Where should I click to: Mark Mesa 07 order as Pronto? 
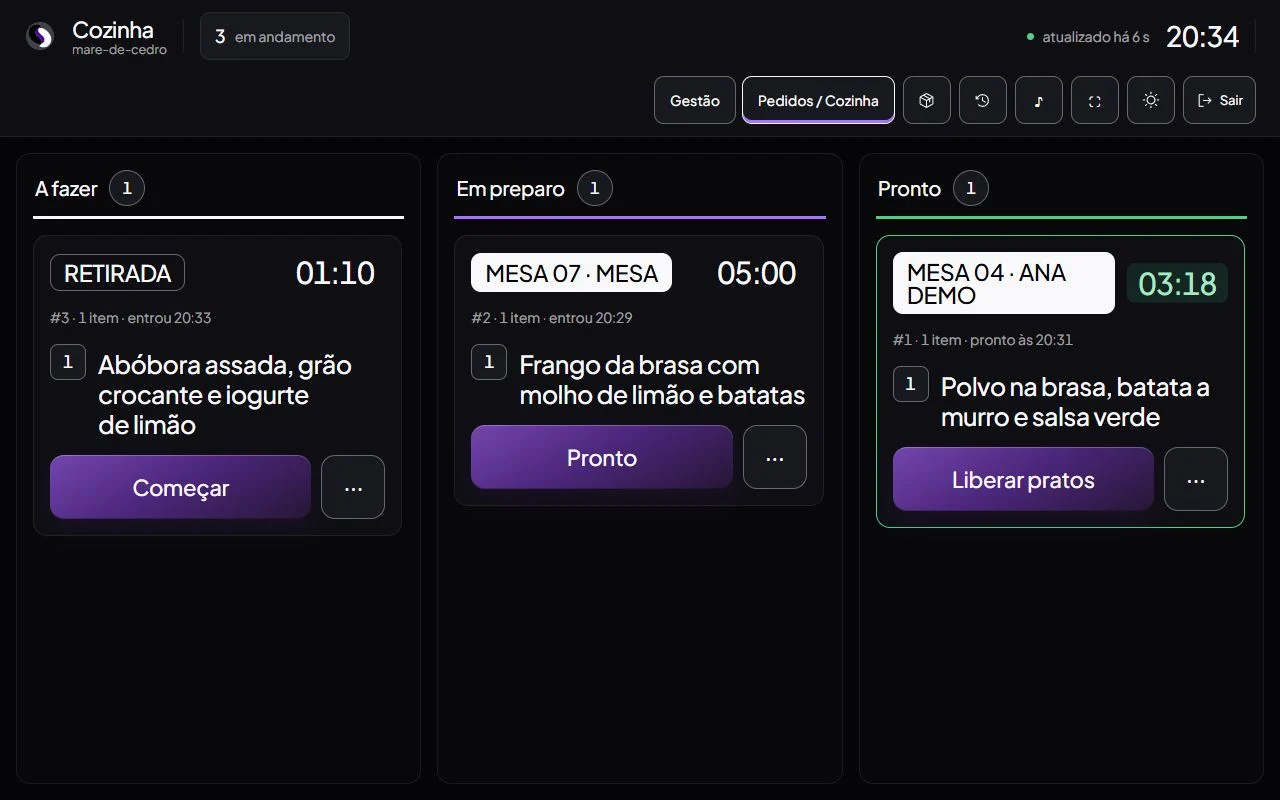tap(602, 457)
